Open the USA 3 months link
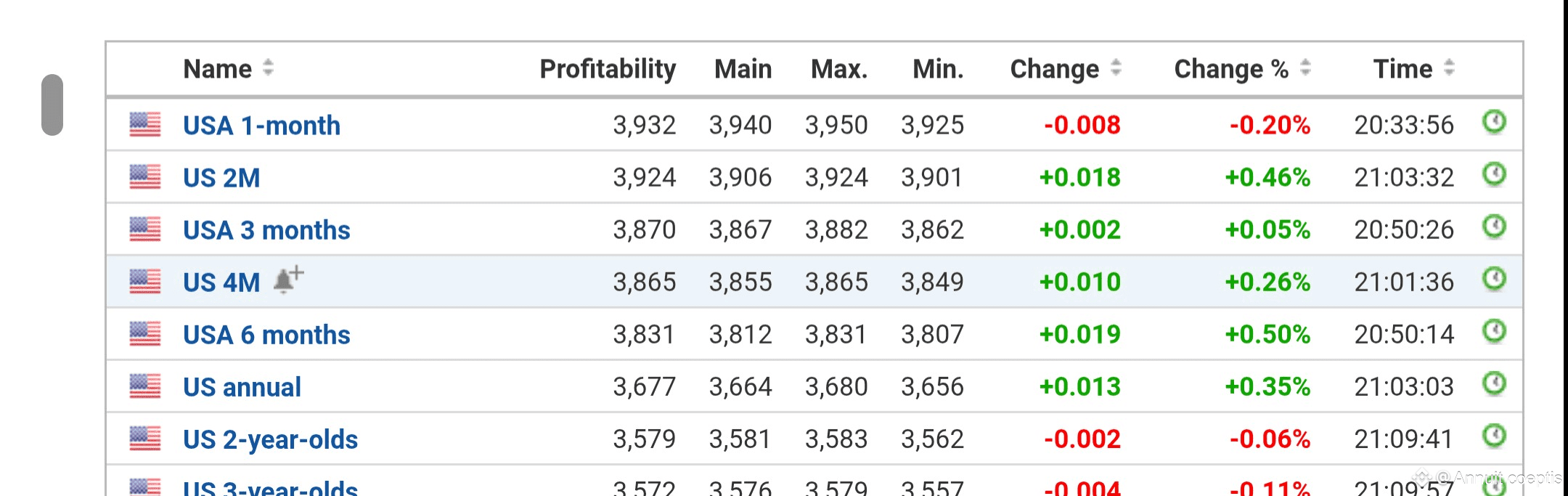 [266, 230]
